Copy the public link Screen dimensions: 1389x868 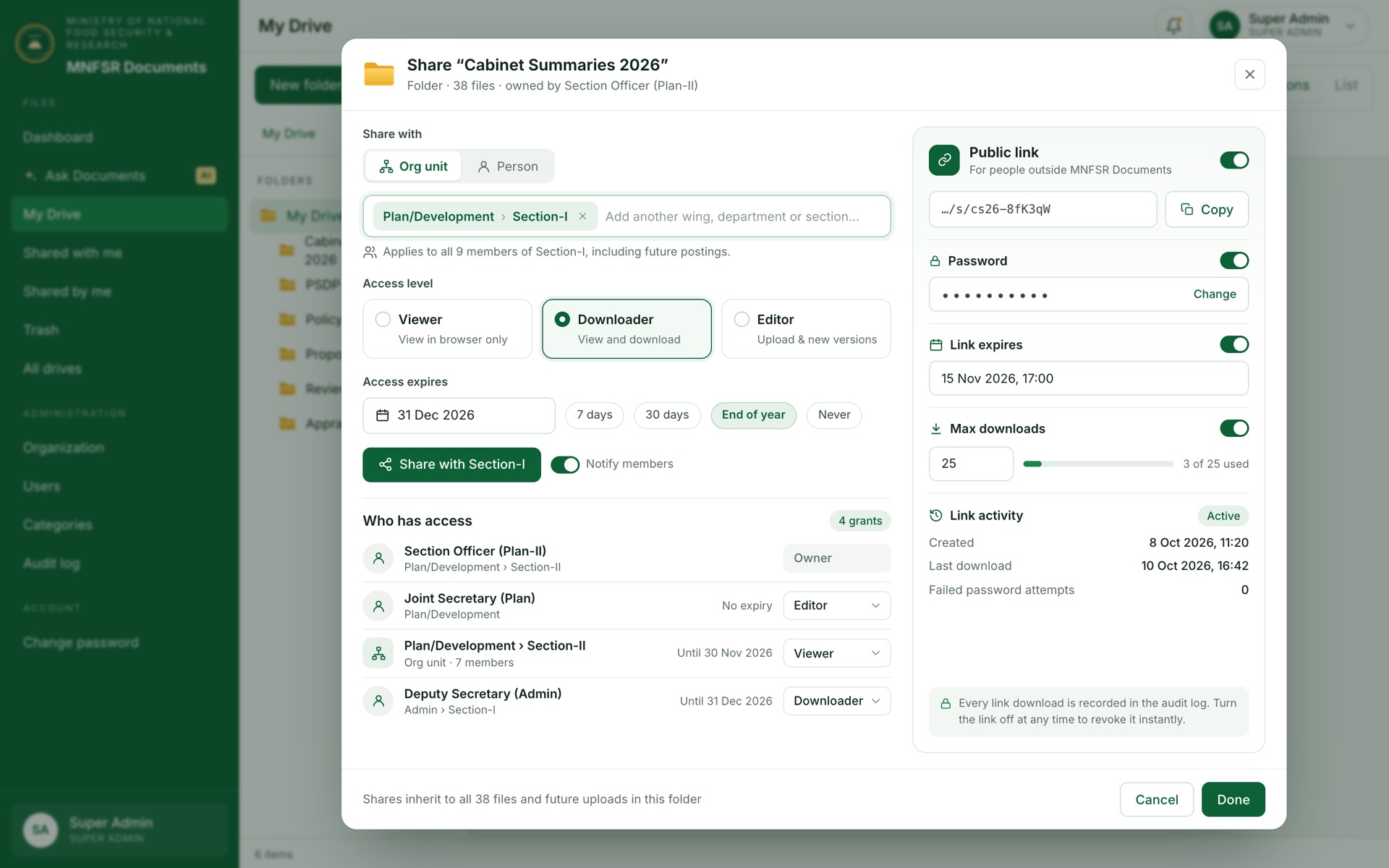pyautogui.click(x=1207, y=210)
